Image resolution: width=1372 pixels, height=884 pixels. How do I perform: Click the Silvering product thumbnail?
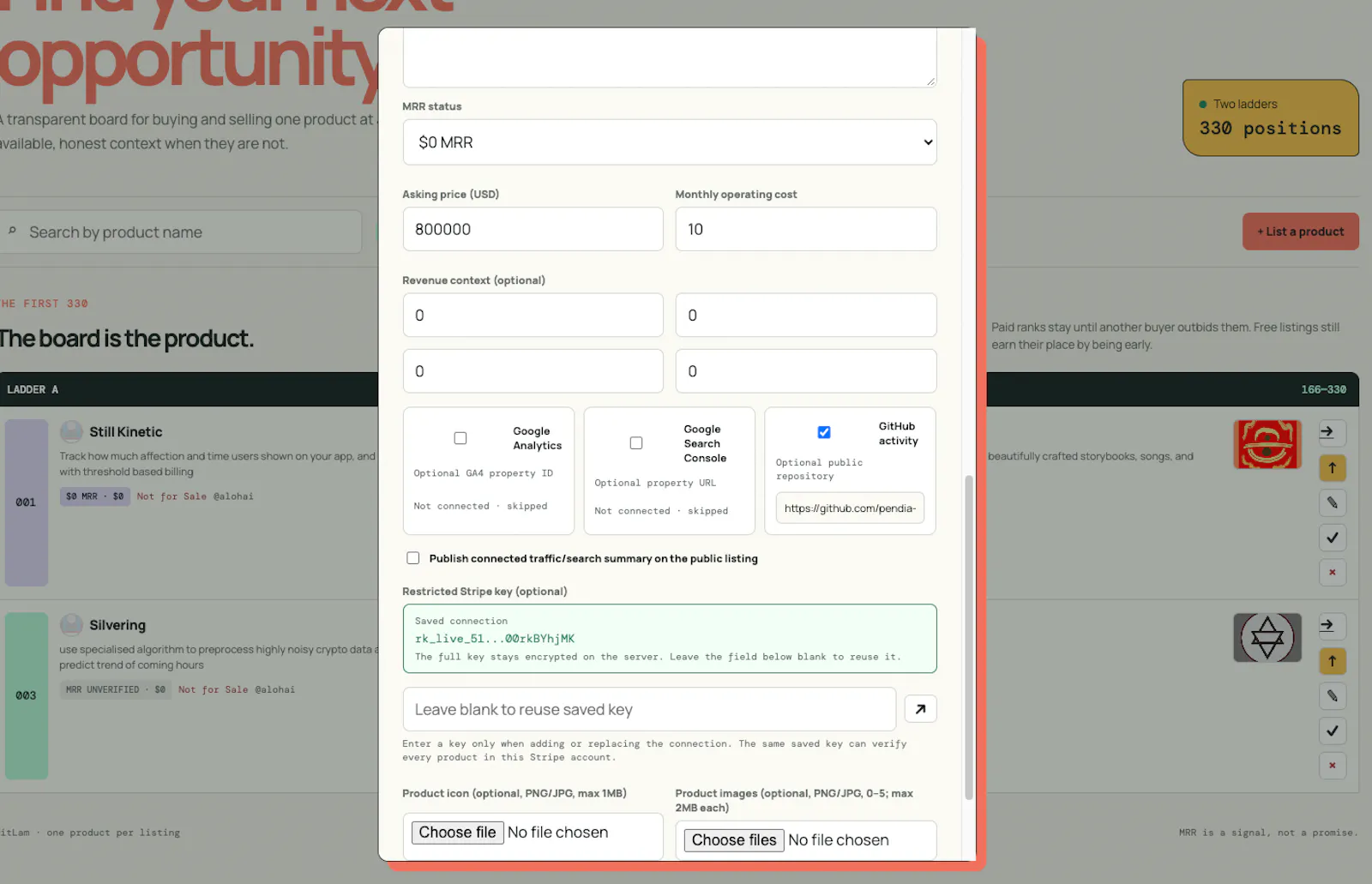point(1267,637)
